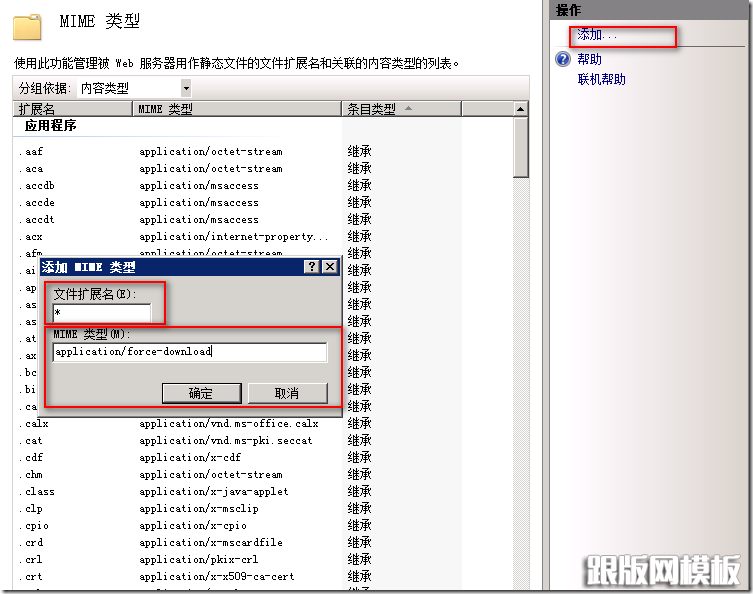Screen dimensions: 753x594
Task: Click application/x-msclip MIME value
Action: (x=199, y=509)
